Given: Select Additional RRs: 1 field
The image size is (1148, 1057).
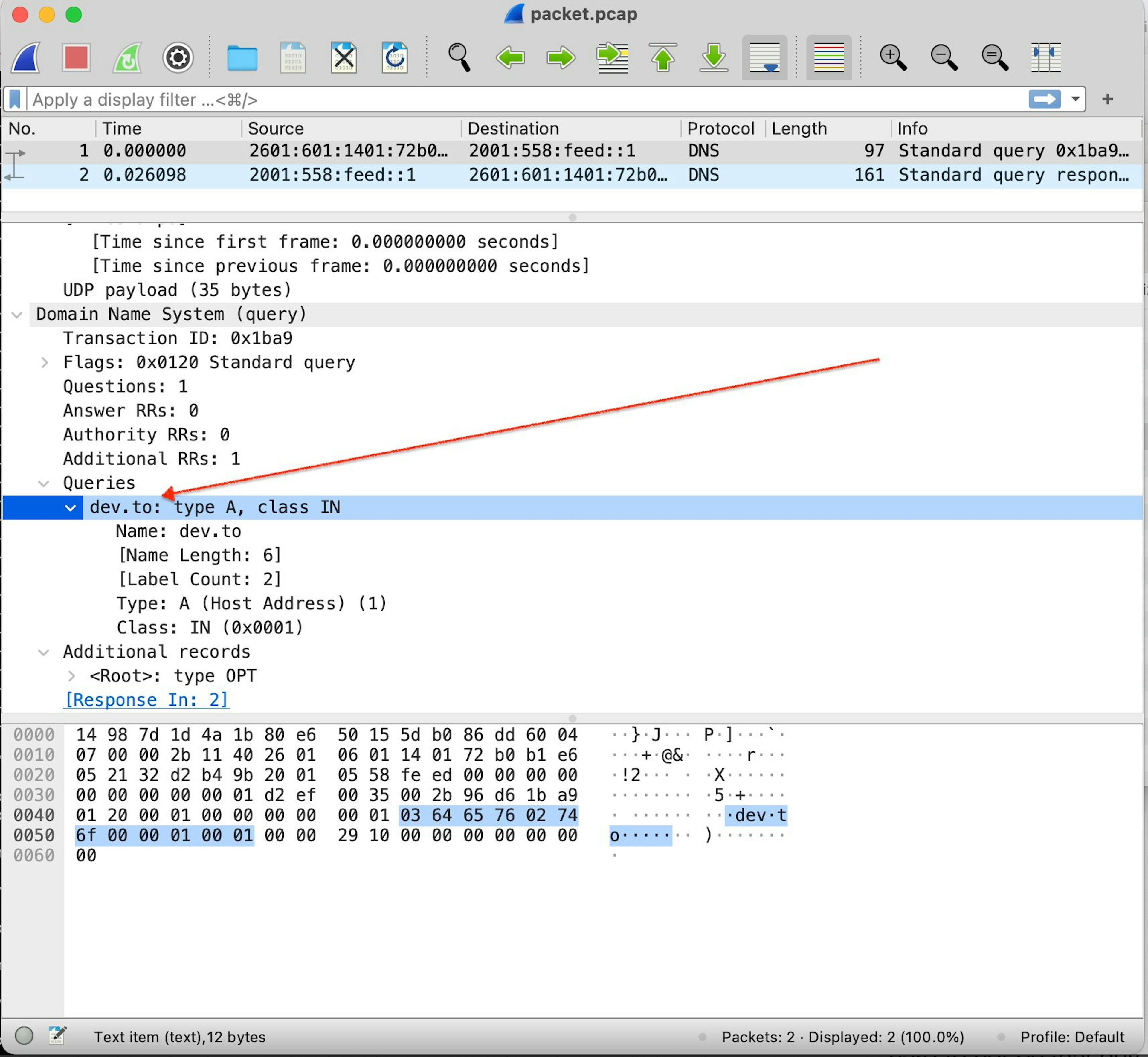Looking at the screenshot, I should [x=152, y=459].
